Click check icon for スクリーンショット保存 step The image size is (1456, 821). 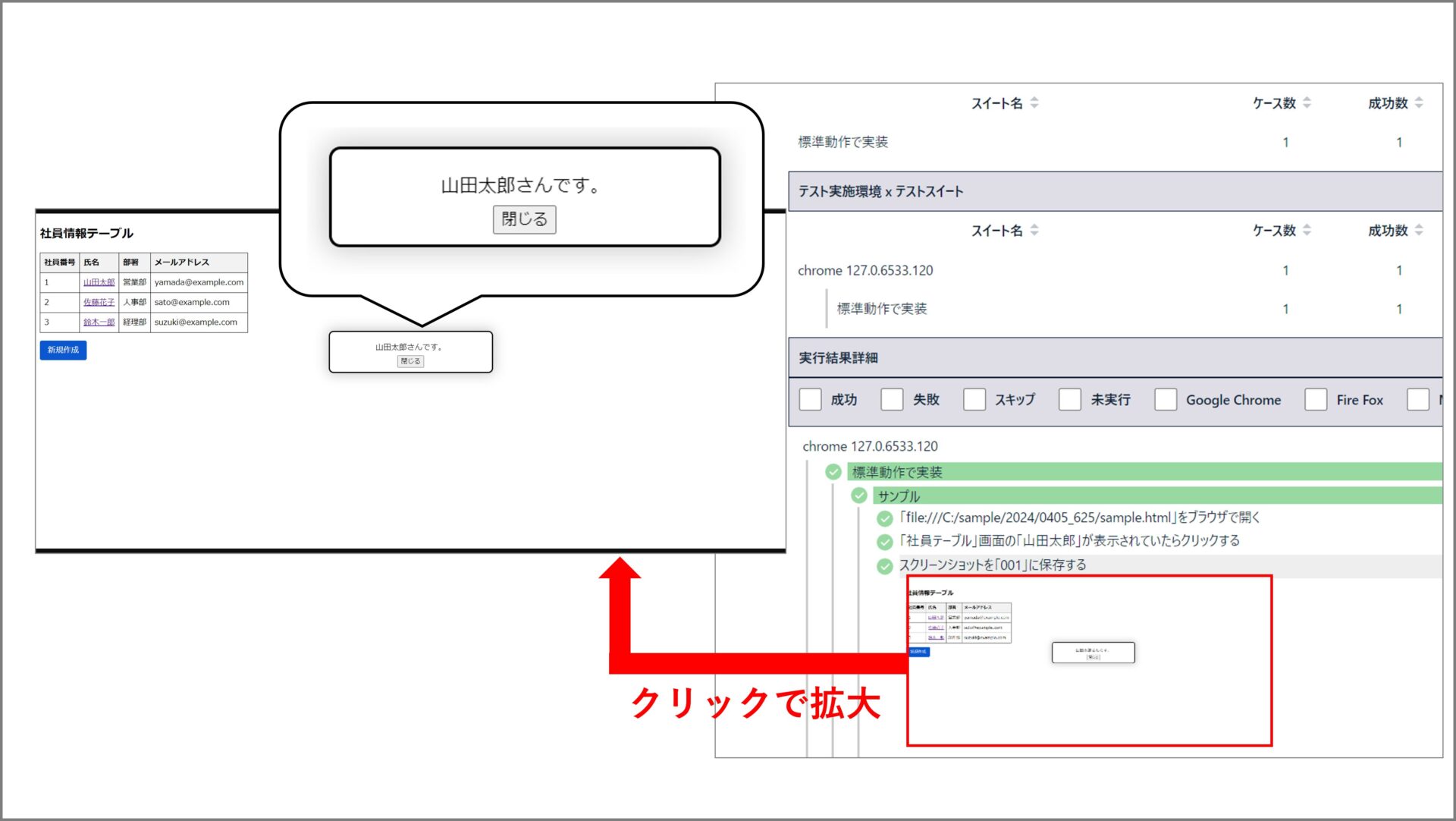pos(884,566)
